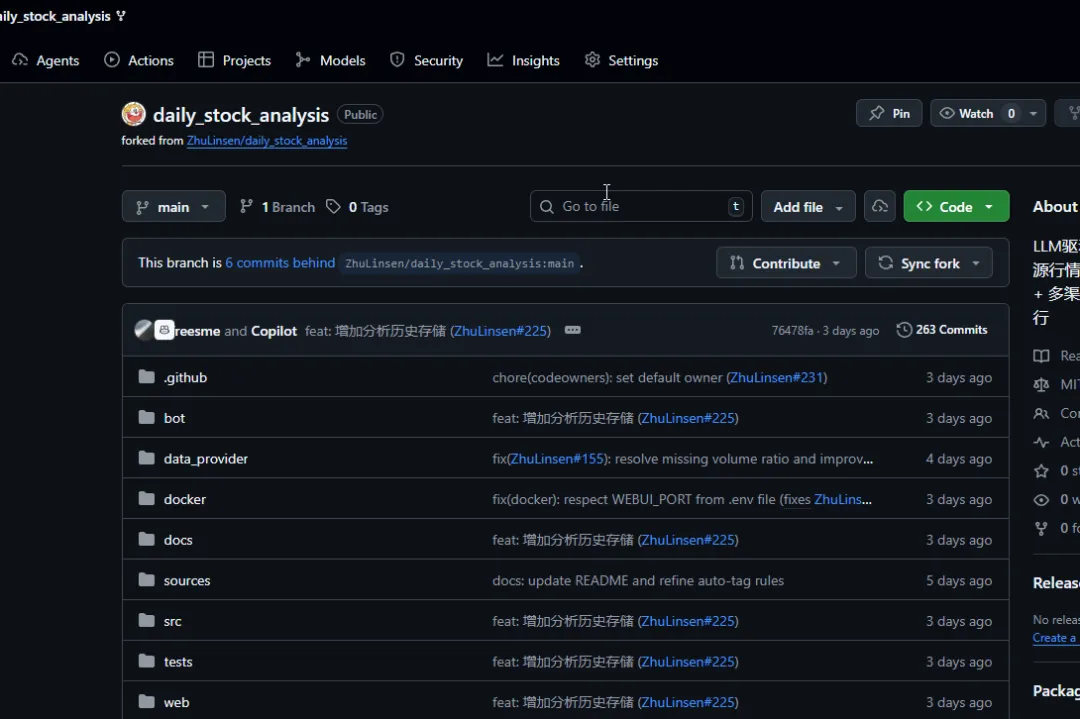Open ZhuLinsen#225 link in latest commit header
The height and width of the screenshot is (719, 1080).
point(501,331)
